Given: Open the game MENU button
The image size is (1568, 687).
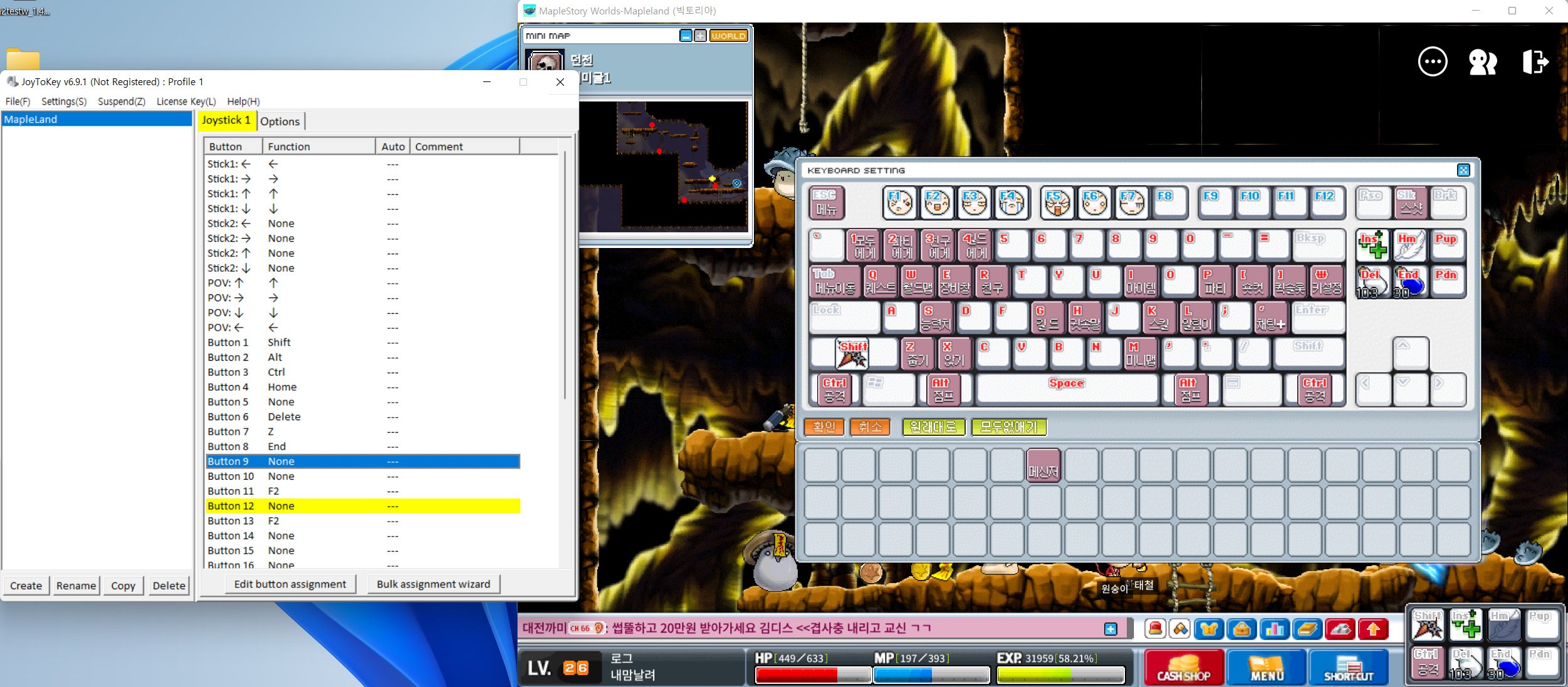Looking at the screenshot, I should click(x=1267, y=667).
